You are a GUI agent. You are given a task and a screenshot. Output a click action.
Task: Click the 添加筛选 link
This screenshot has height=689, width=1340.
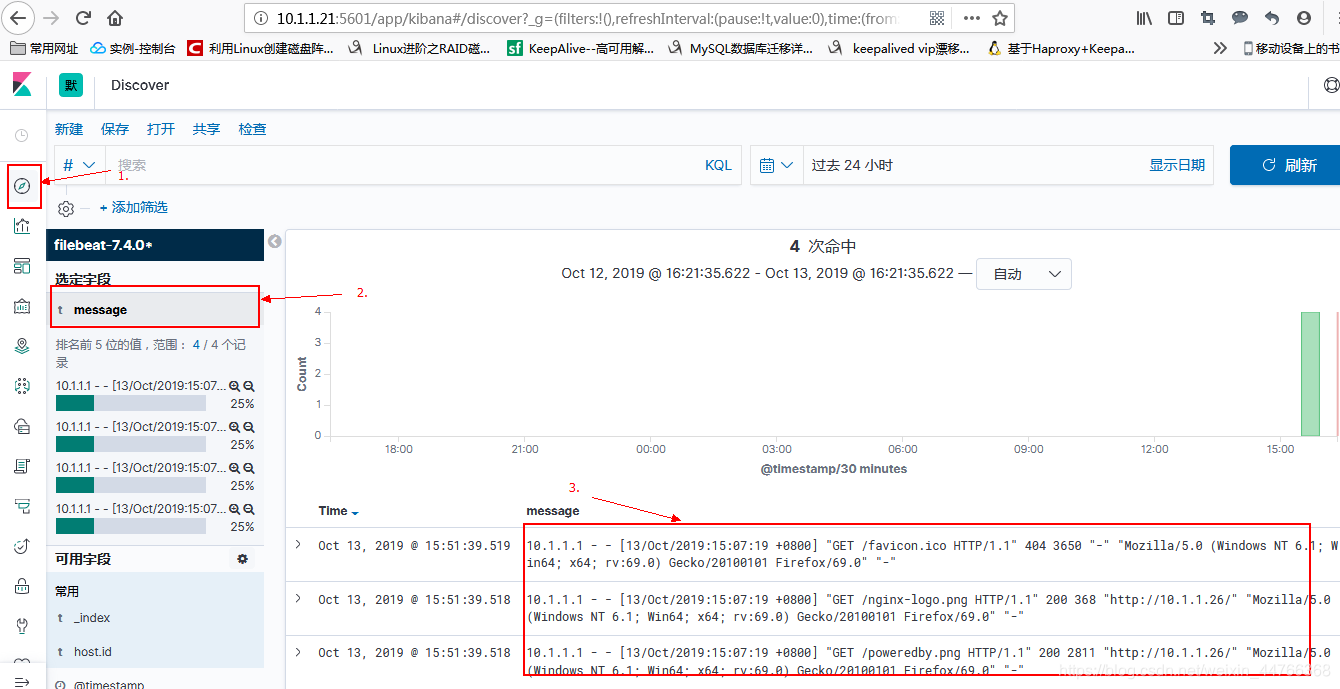(x=134, y=208)
